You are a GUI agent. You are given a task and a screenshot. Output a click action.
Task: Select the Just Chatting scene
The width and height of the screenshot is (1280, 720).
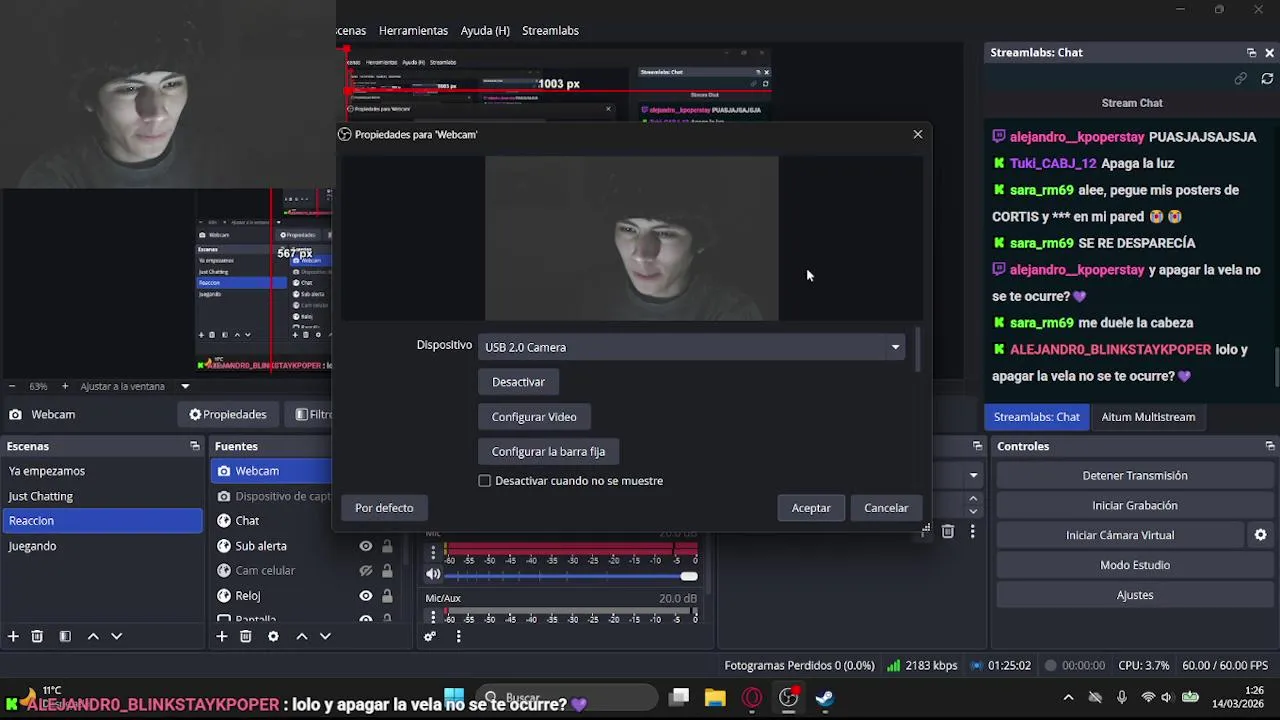[x=103, y=496]
